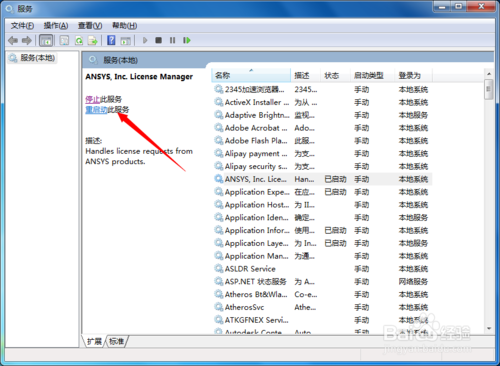This screenshot has width=500, height=366.
Task: Click the gear icon beside ANSYS service
Action: pos(219,179)
